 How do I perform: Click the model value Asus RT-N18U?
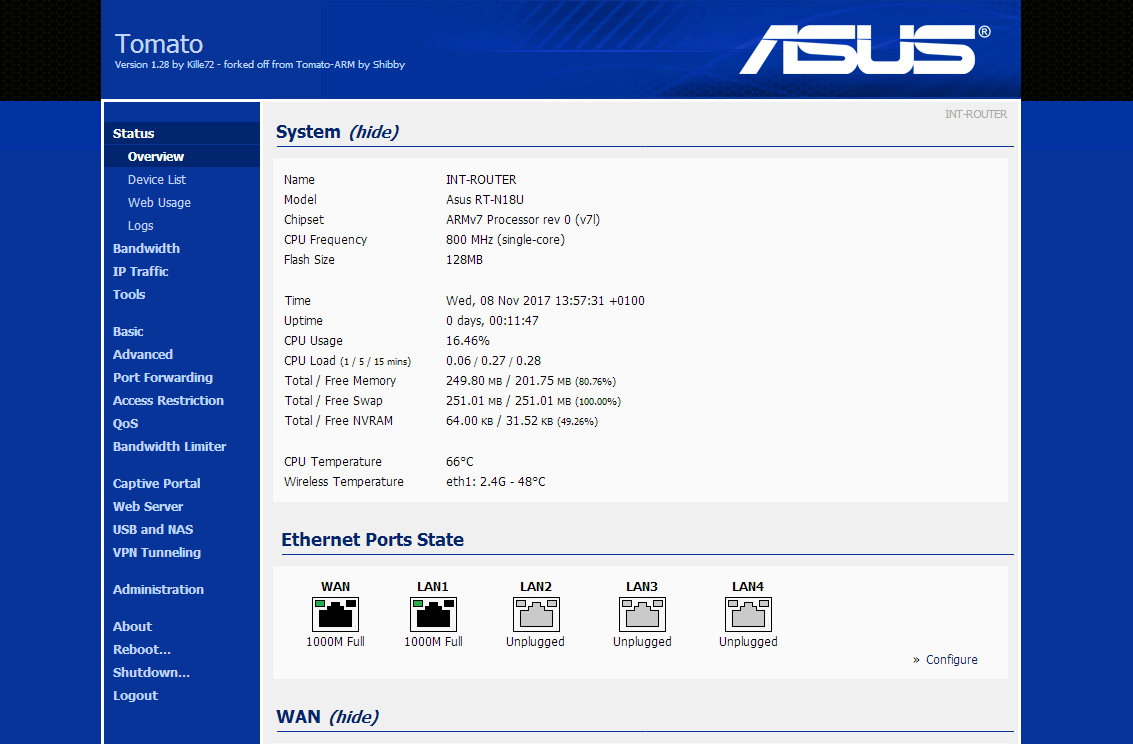point(485,200)
